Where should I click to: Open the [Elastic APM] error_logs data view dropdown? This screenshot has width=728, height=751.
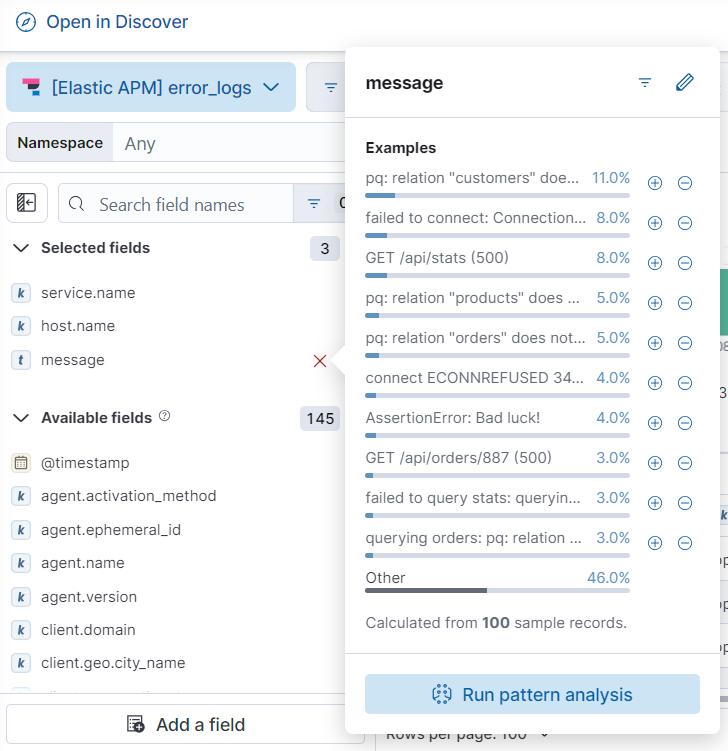tap(151, 87)
